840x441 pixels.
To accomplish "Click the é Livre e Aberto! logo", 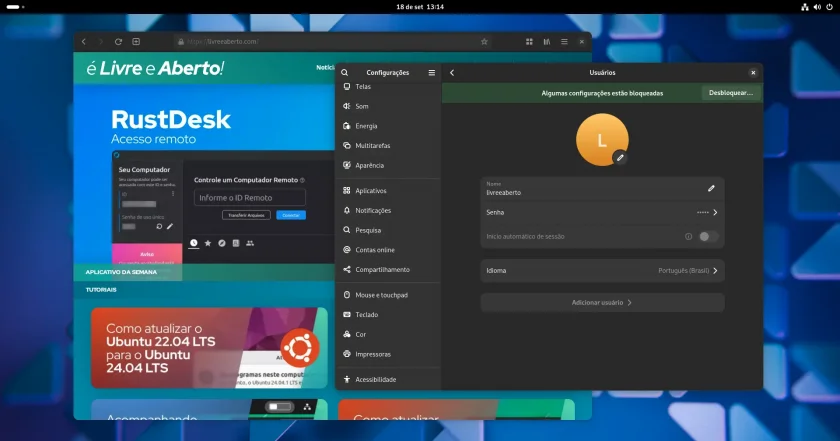I will 155,68.
